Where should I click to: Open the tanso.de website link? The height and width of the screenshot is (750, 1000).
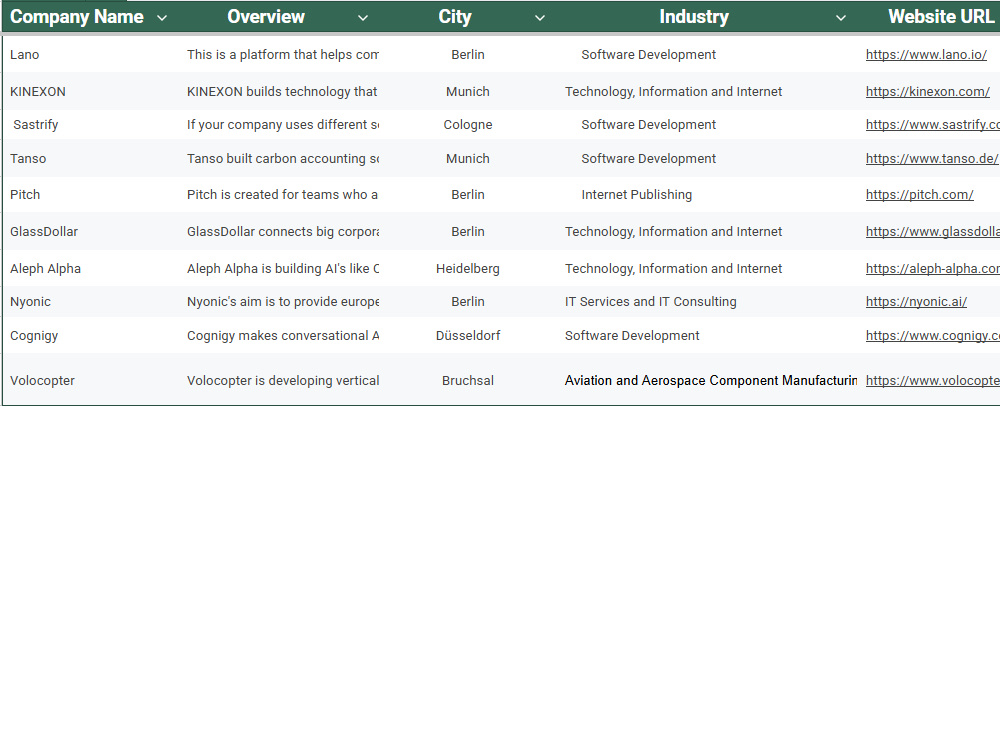[x=932, y=159]
